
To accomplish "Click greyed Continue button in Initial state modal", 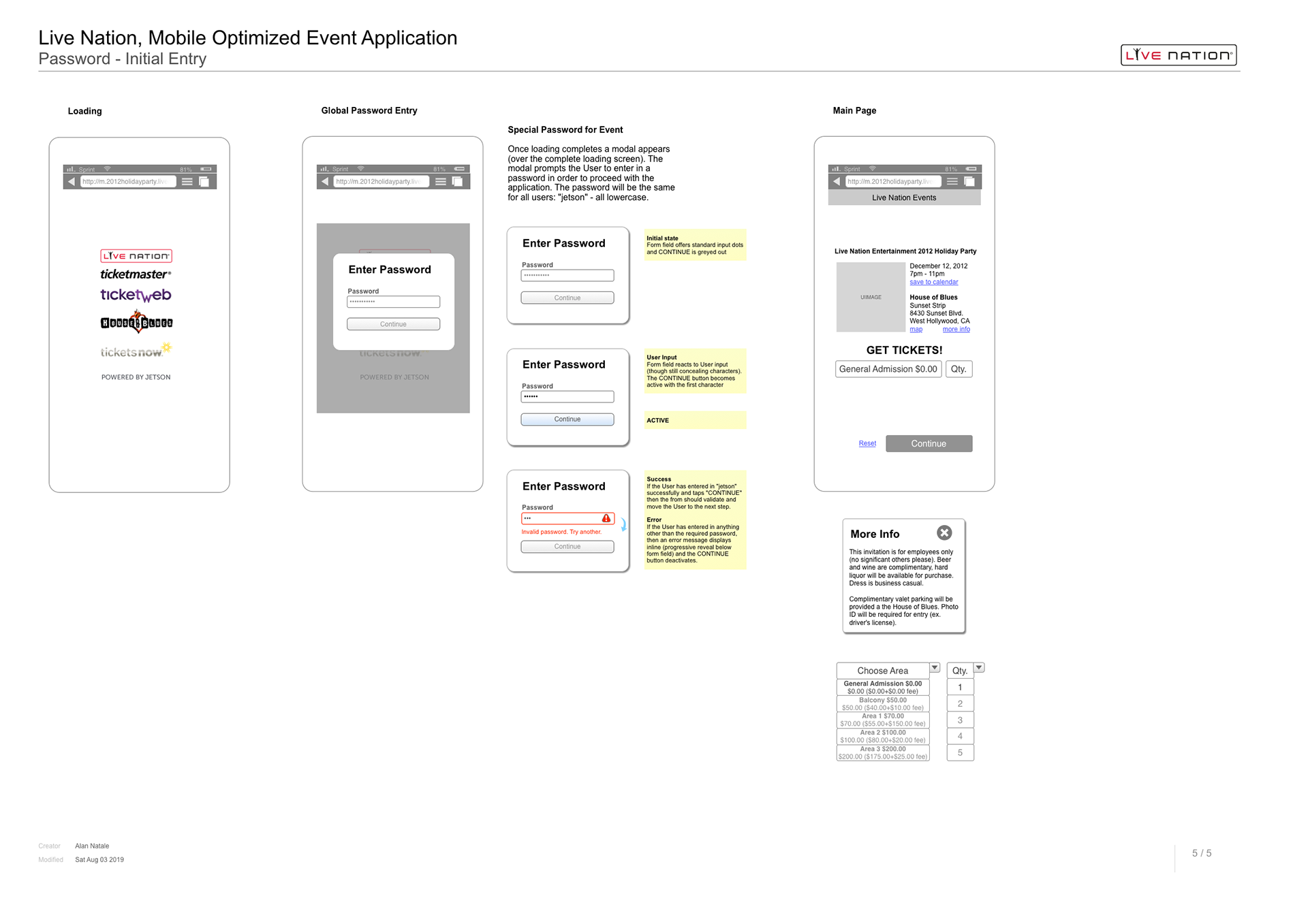I will (x=567, y=298).
